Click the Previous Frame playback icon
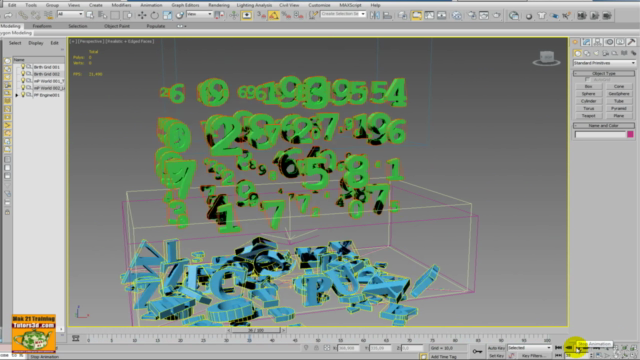Viewport: 640px width, 360px height. tap(569, 347)
